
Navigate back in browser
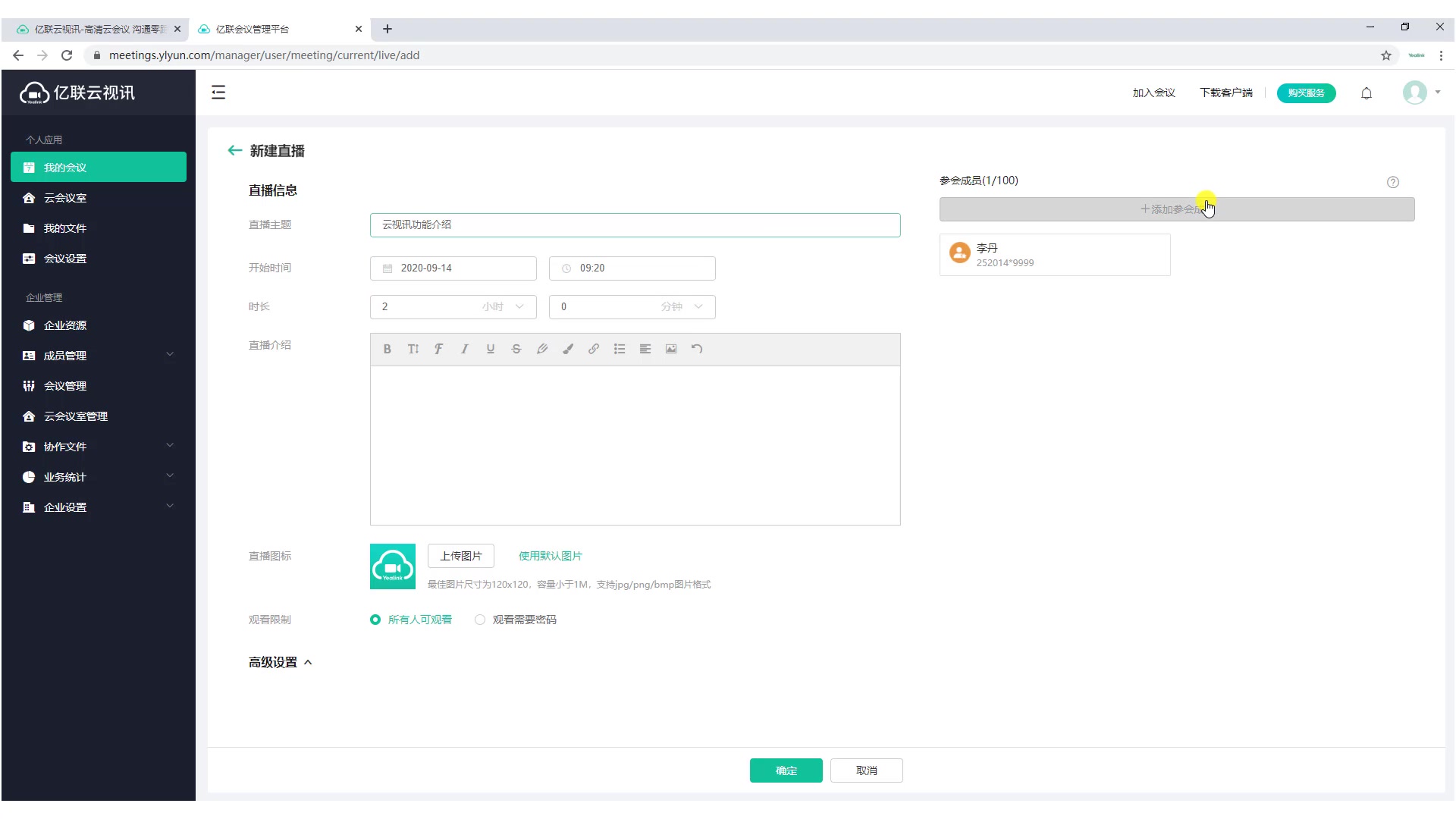click(18, 55)
